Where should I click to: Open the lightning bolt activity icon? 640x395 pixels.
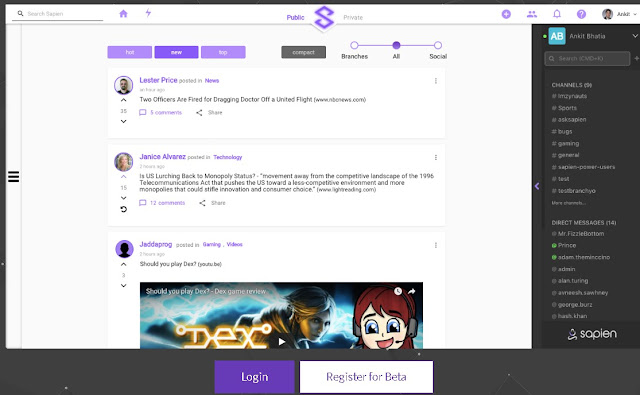coord(148,13)
